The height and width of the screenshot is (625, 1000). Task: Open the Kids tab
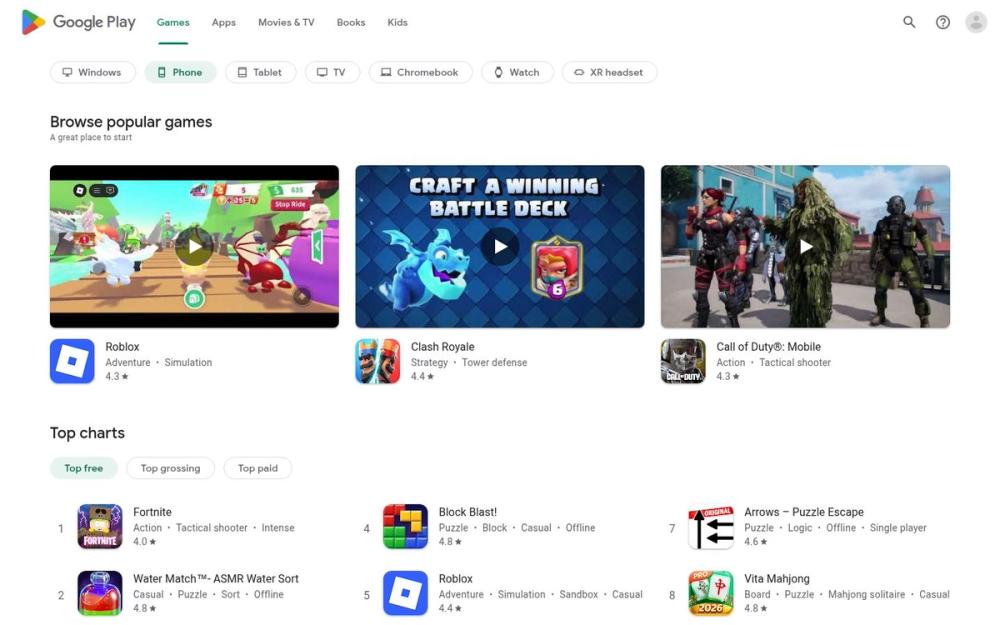tap(397, 22)
